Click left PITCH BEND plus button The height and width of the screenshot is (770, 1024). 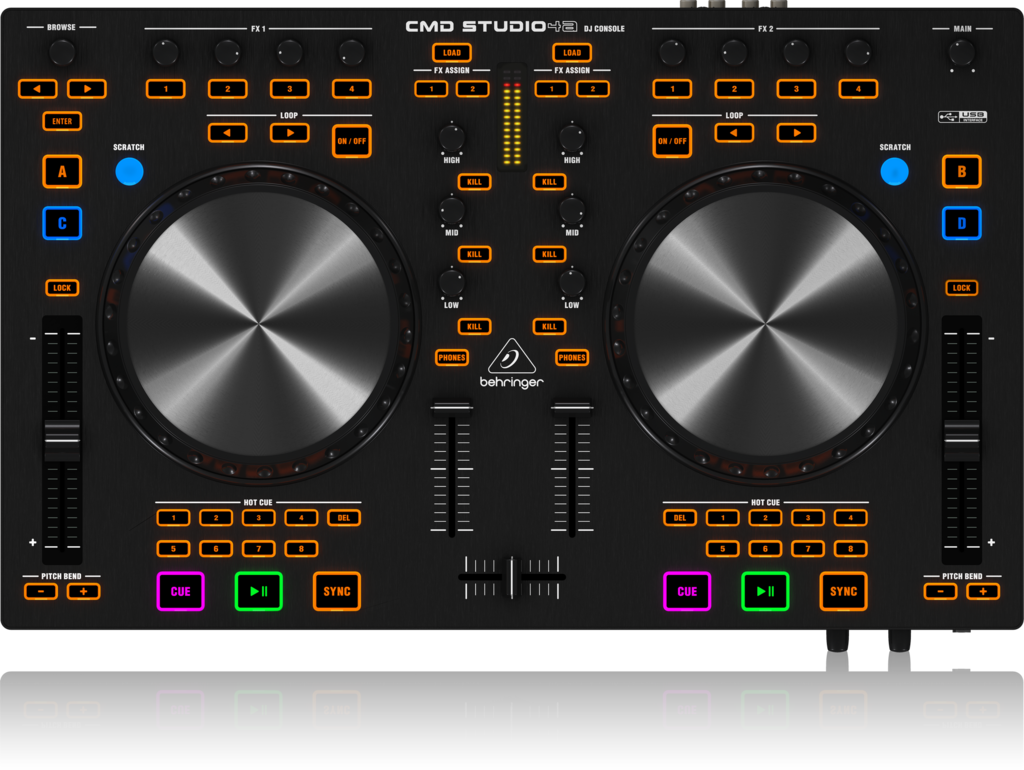tap(84, 592)
